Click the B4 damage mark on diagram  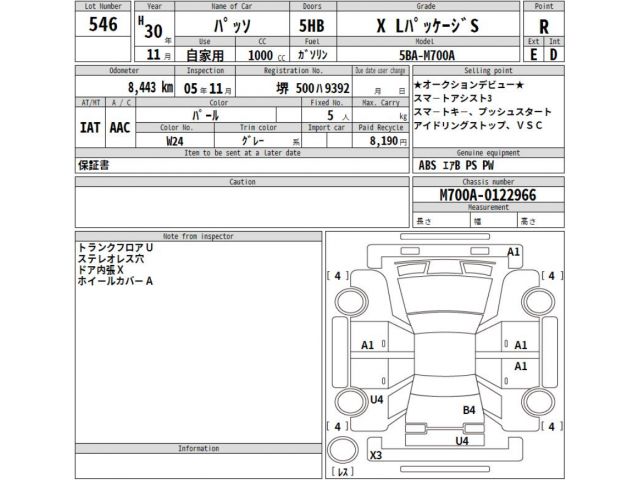click(469, 410)
